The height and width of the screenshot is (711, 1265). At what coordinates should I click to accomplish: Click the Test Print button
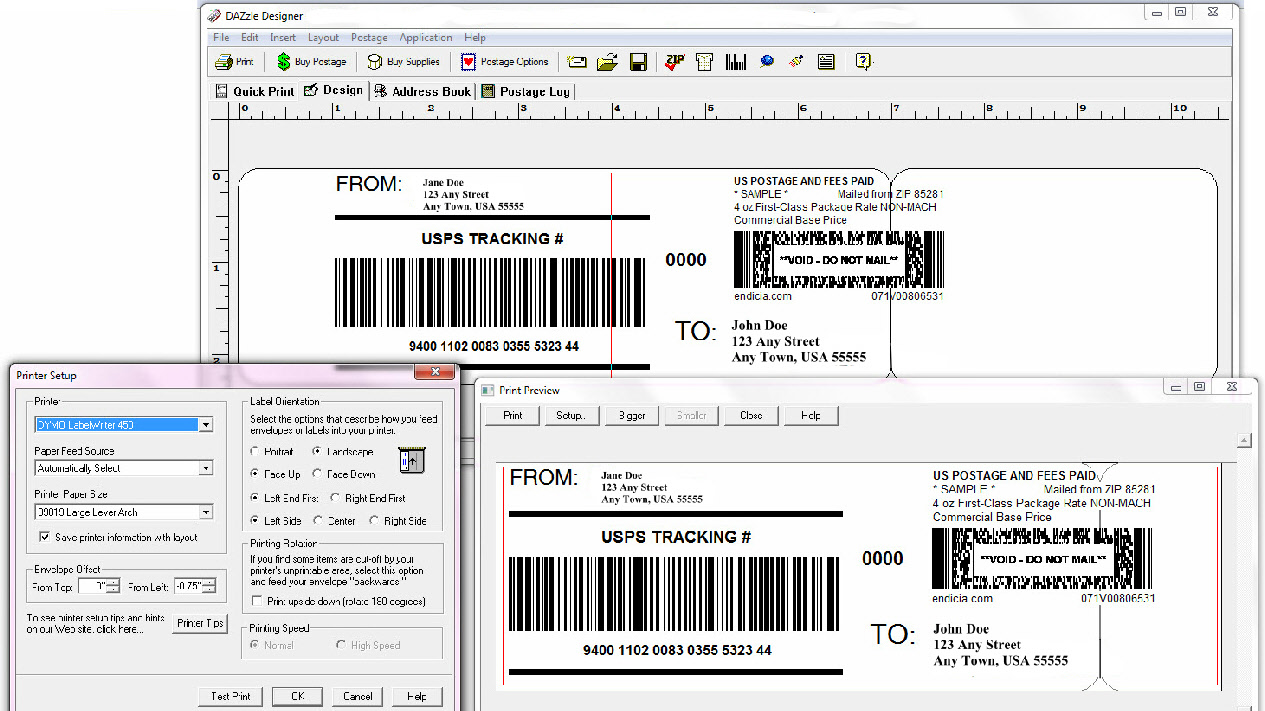coord(231,696)
